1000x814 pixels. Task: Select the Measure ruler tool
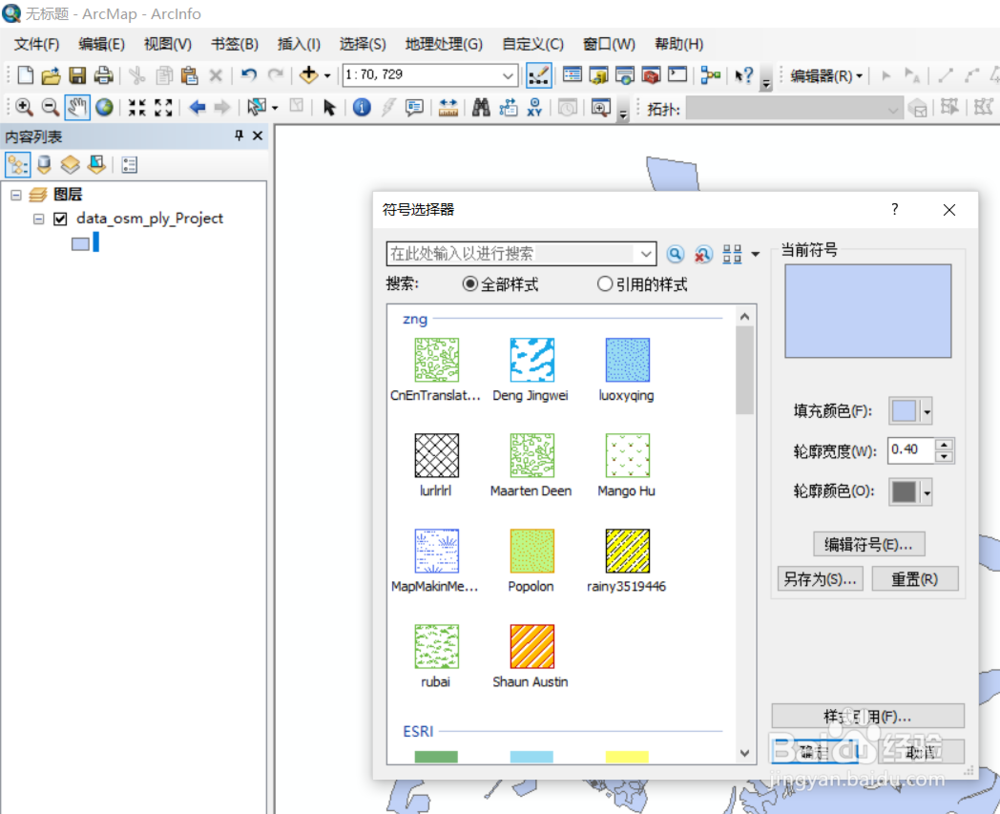(448, 107)
